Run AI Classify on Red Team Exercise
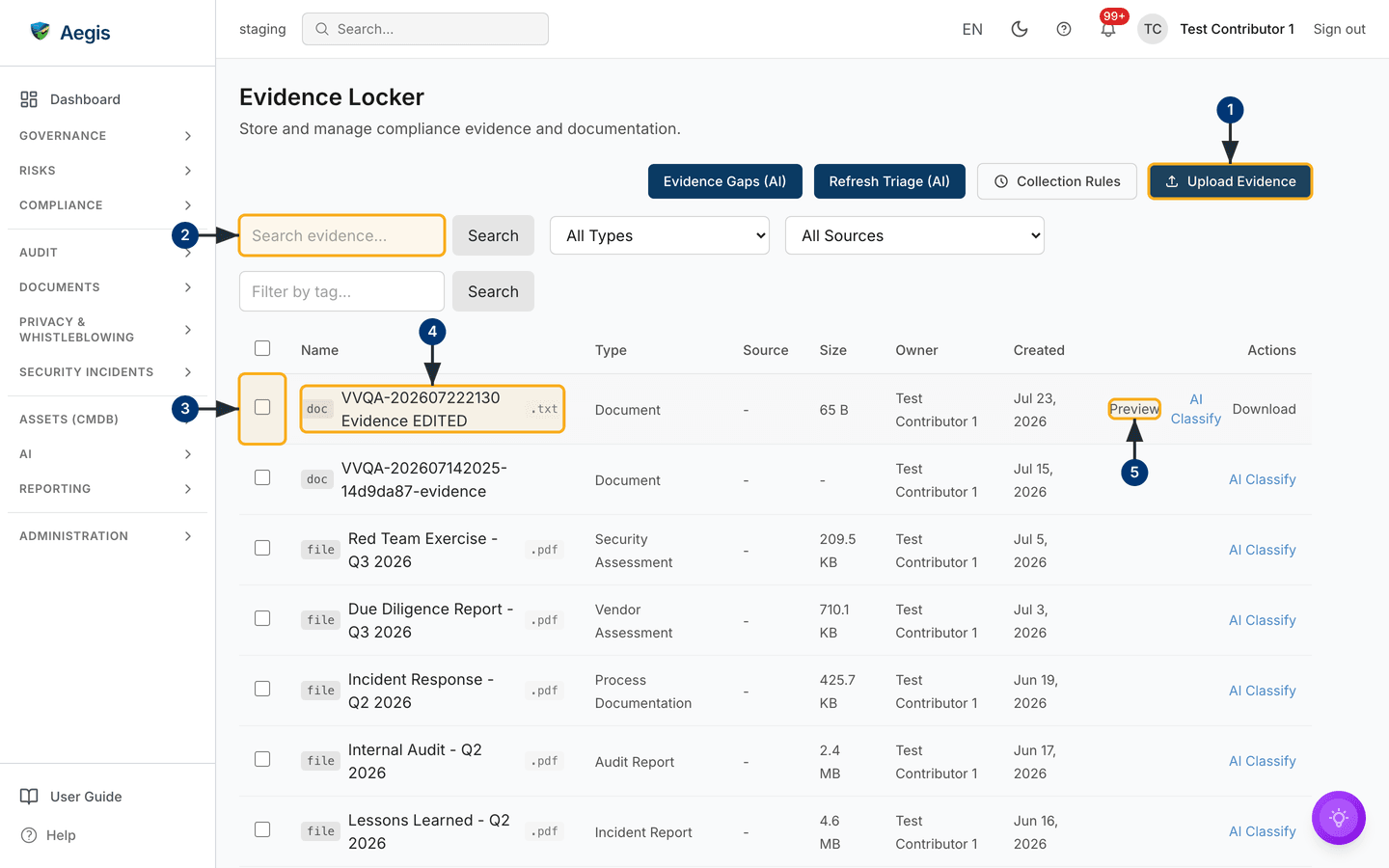 click(1262, 550)
